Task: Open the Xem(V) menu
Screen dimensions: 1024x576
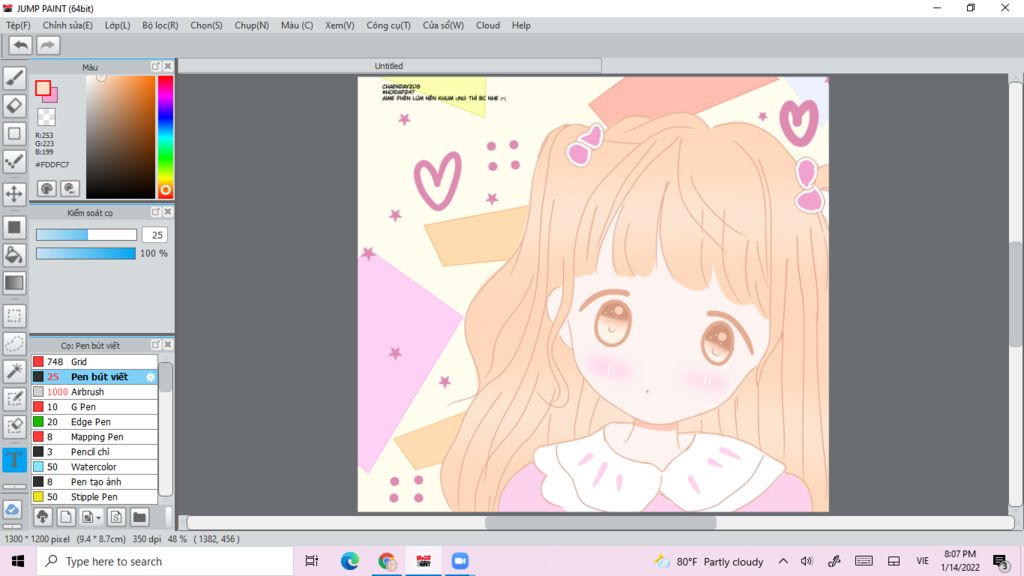Action: (x=340, y=25)
